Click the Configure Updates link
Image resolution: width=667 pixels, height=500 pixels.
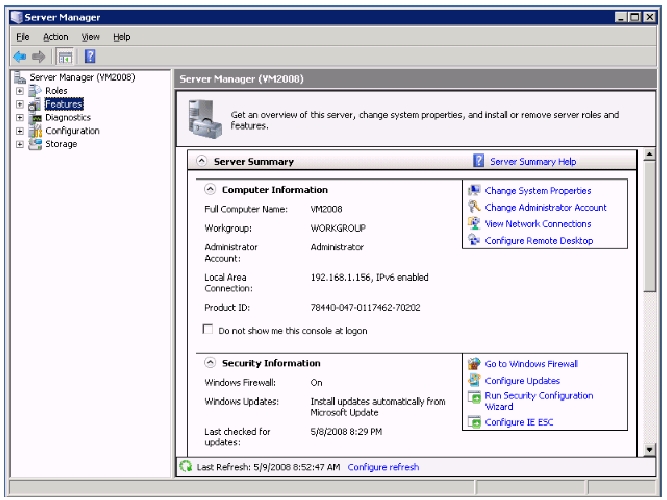tap(522, 381)
